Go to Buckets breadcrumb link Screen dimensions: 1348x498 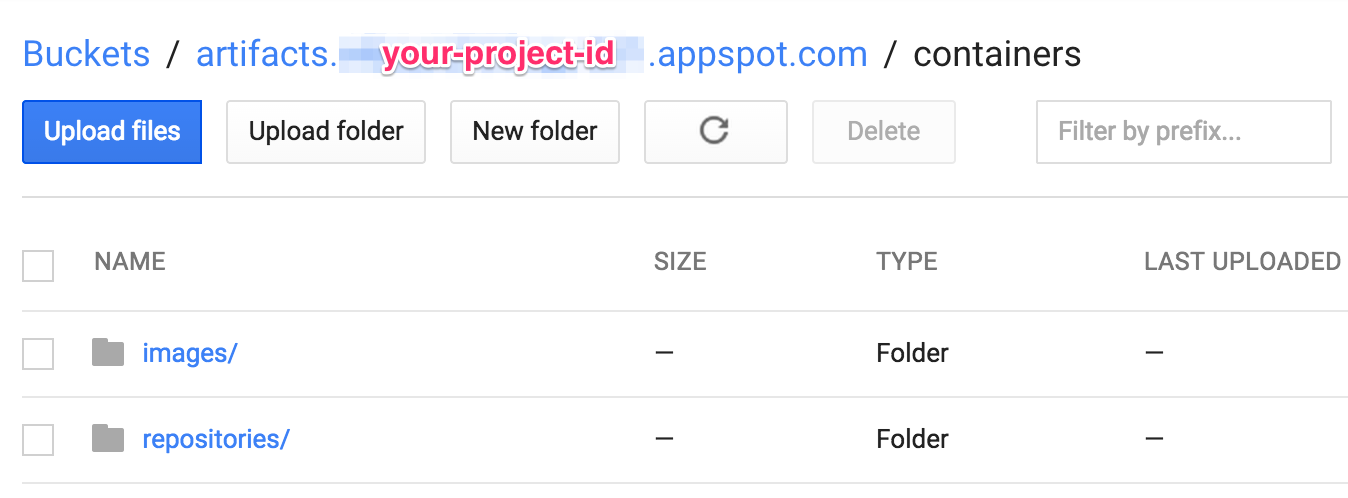point(86,54)
